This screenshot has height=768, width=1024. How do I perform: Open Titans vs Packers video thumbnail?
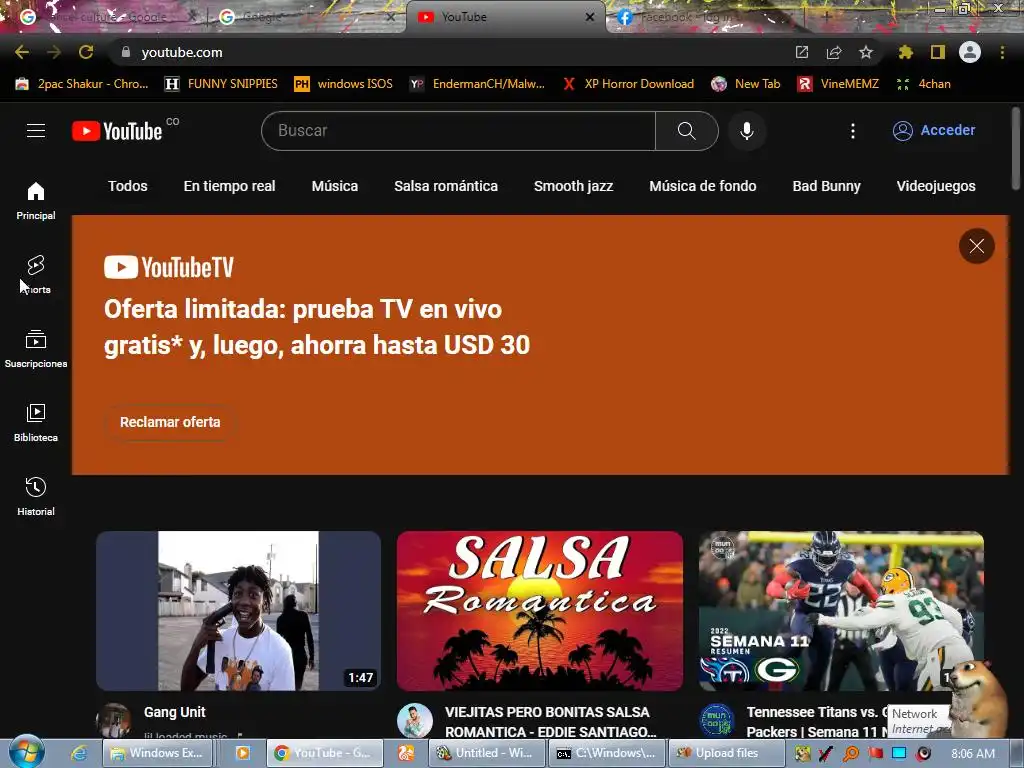tap(841, 611)
